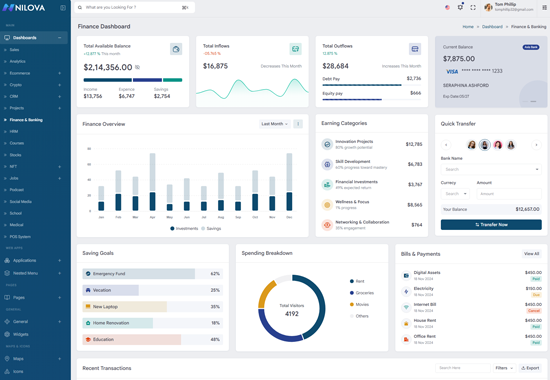Image resolution: width=550 pixels, height=380 pixels.
Task: Open the Currency search dropdown
Action: 455,193
